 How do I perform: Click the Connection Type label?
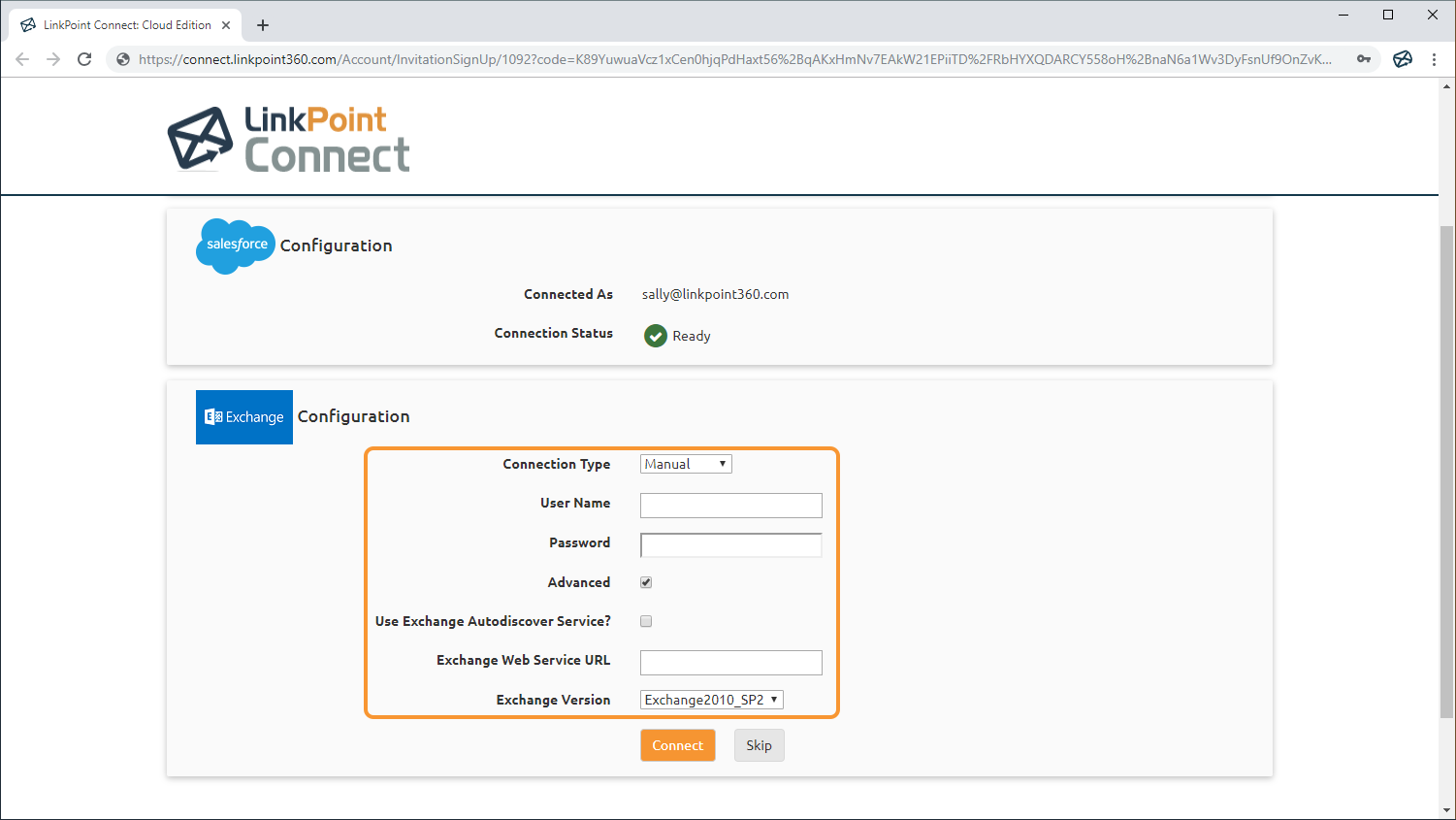tap(557, 464)
